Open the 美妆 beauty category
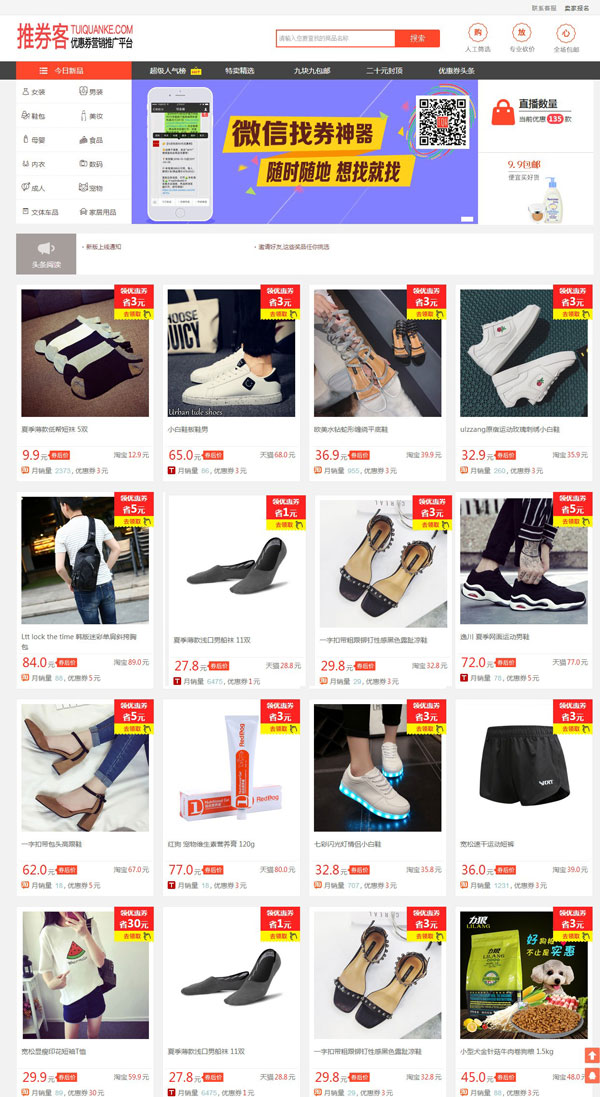600x1097 pixels. pyautogui.click(x=91, y=116)
